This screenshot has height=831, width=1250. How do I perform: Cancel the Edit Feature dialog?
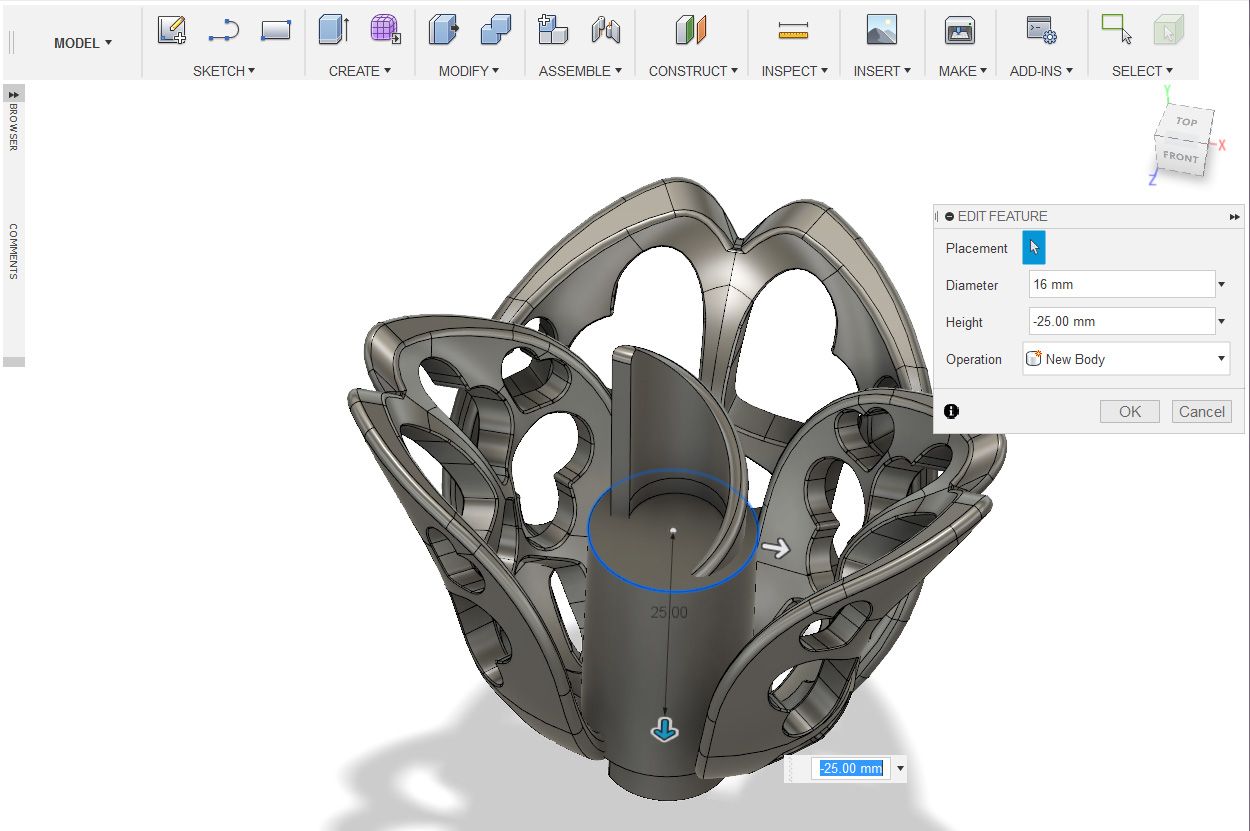point(1201,411)
